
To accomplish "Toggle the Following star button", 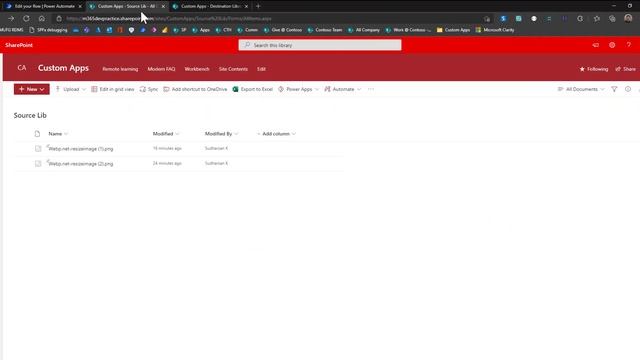I will tap(593, 69).
